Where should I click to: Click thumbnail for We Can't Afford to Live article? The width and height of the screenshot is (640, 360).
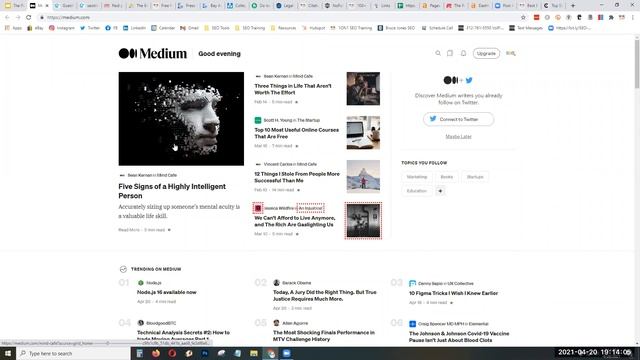pos(363,221)
